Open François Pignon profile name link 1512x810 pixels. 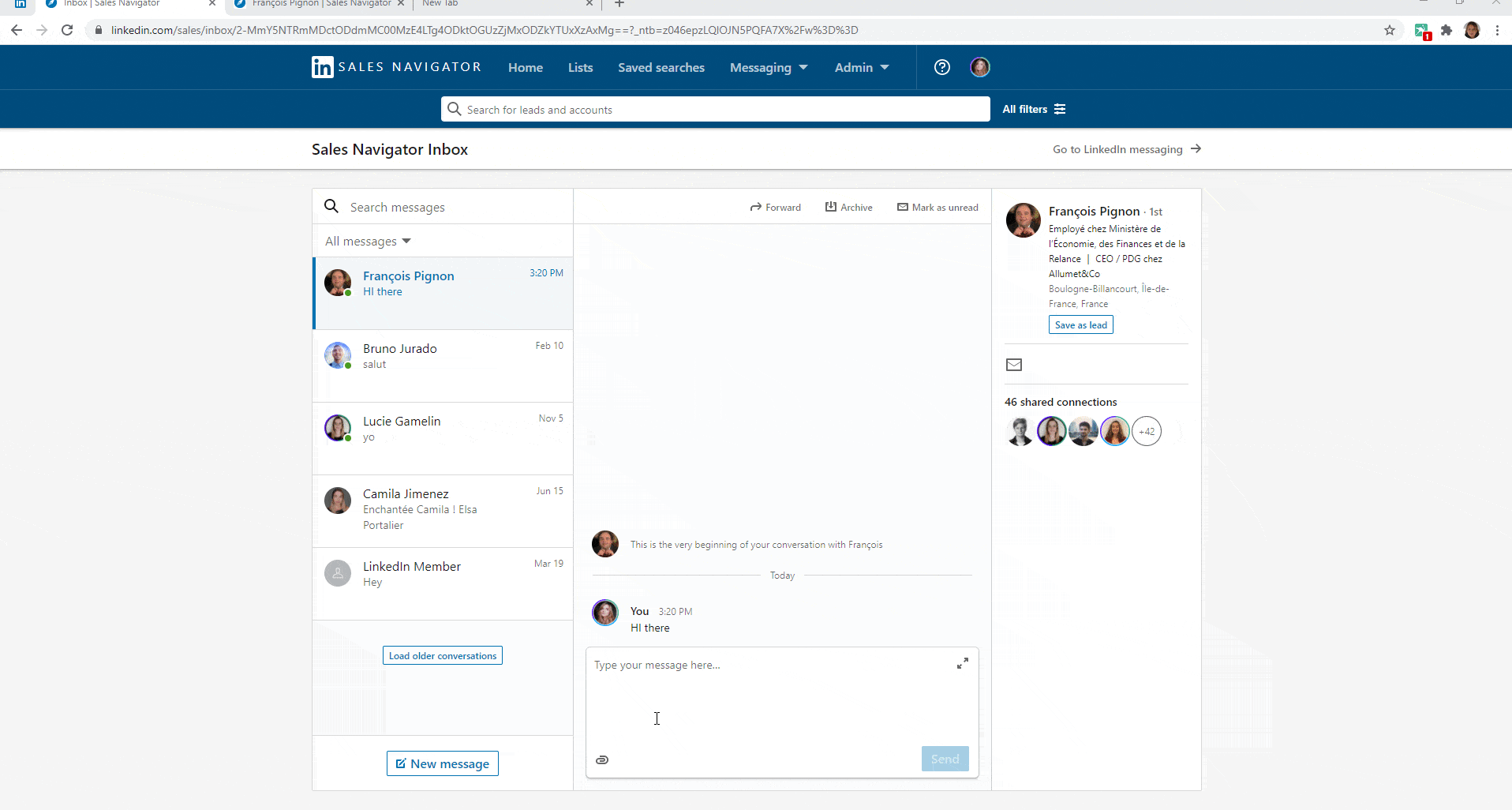click(x=1094, y=211)
